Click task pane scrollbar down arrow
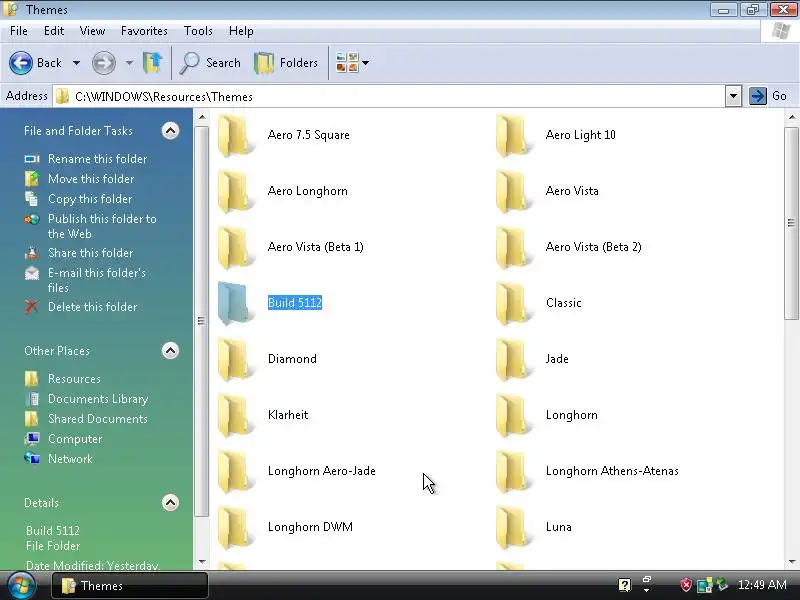The image size is (800, 600). coord(202,562)
